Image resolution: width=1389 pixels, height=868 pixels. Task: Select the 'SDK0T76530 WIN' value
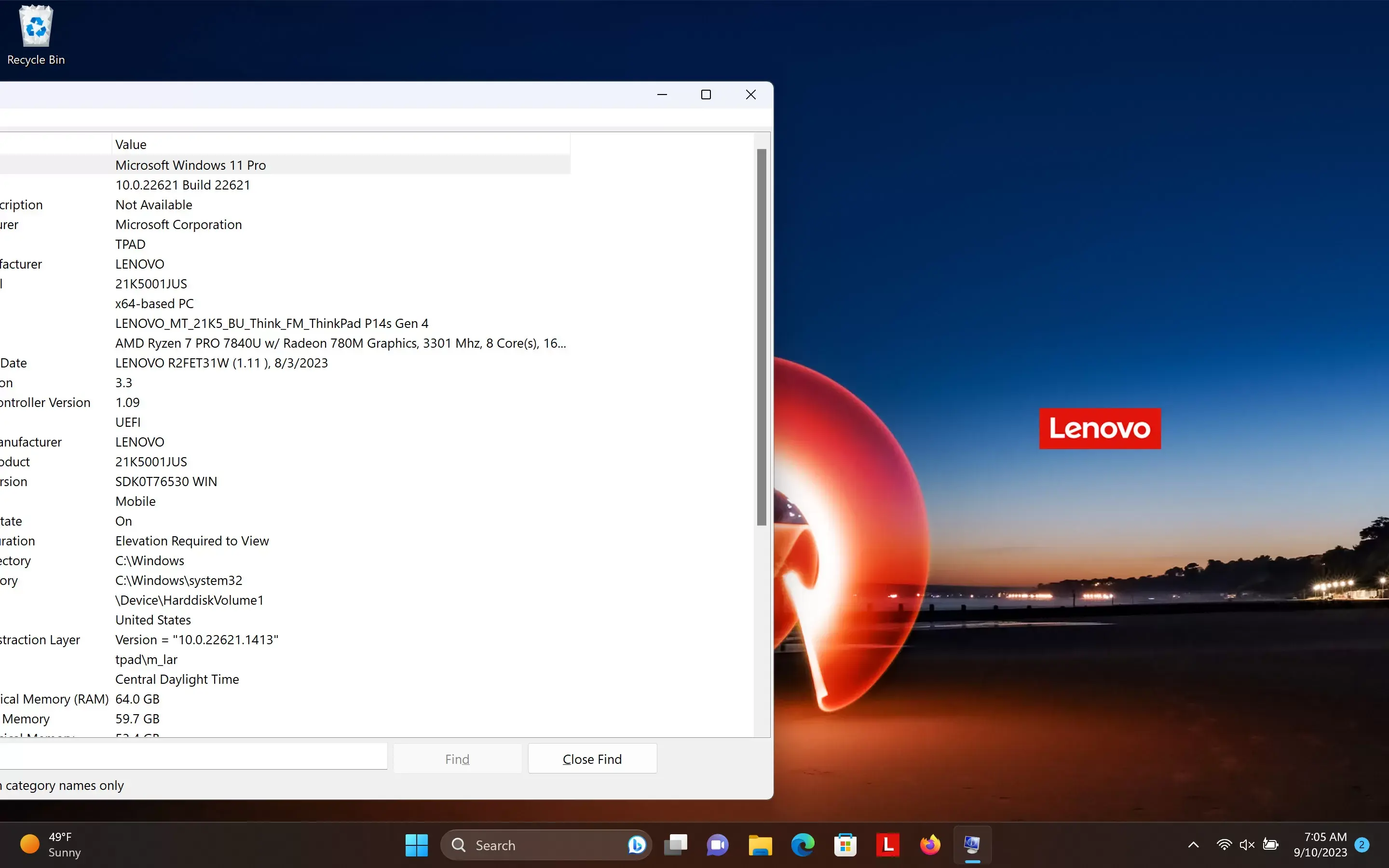click(x=166, y=481)
